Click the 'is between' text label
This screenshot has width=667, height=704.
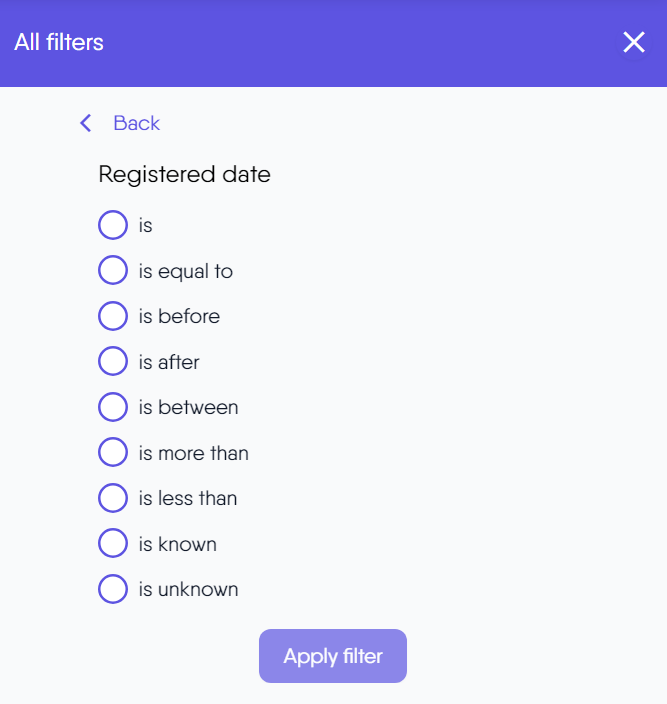point(188,407)
